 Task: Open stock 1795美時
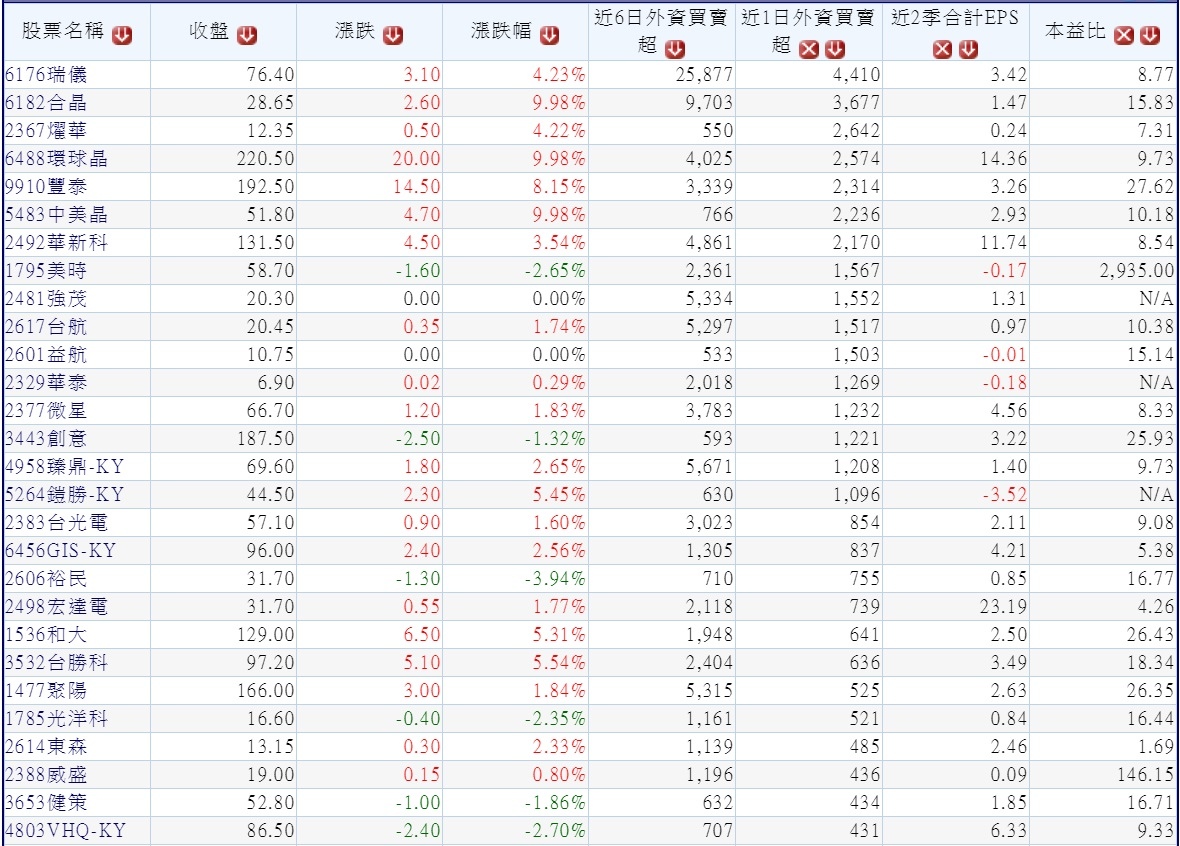pyautogui.click(x=46, y=270)
